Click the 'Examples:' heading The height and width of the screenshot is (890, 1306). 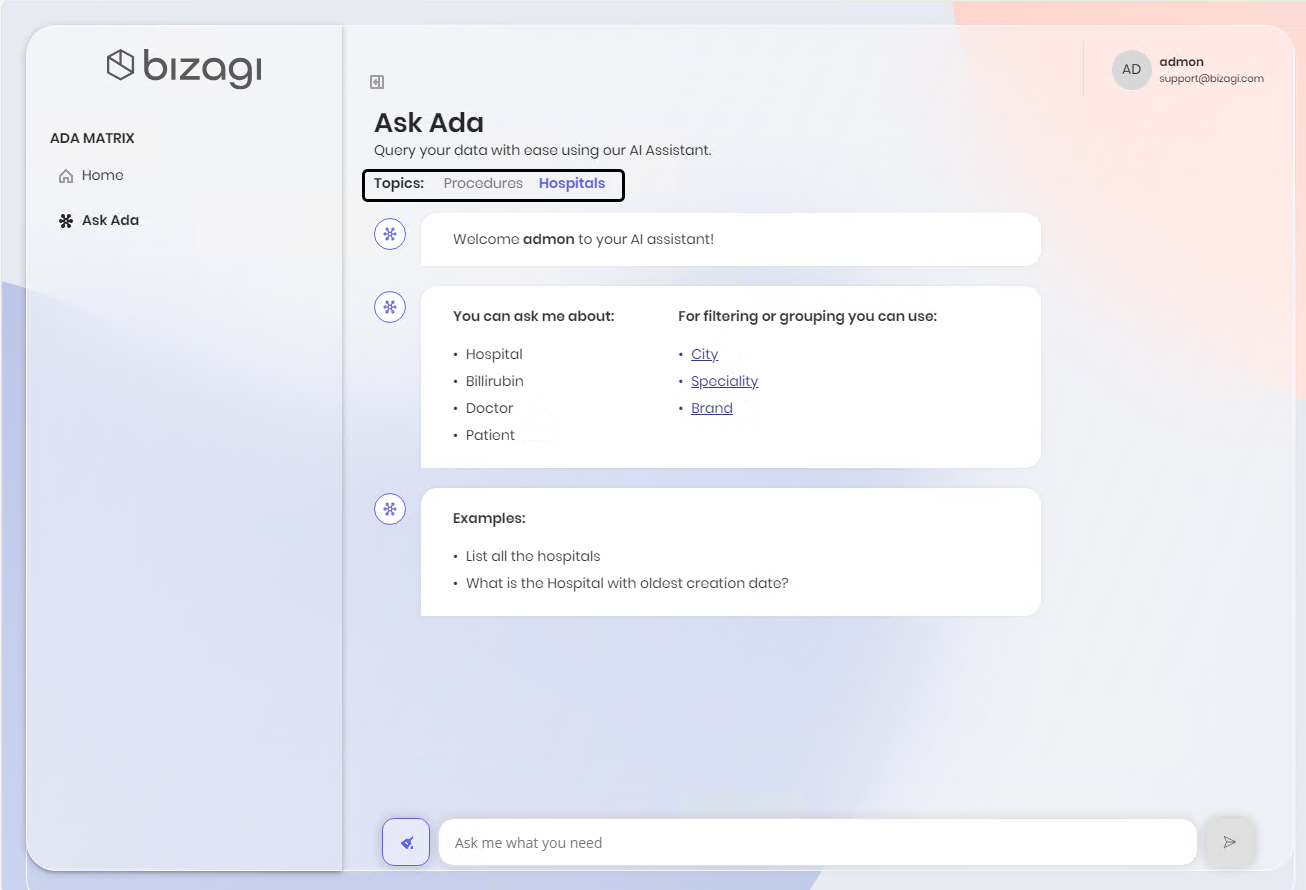(x=489, y=518)
